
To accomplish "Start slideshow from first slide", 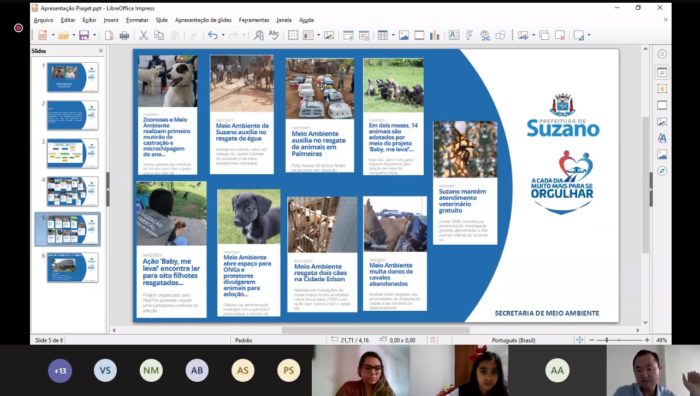I will tap(348, 35).
